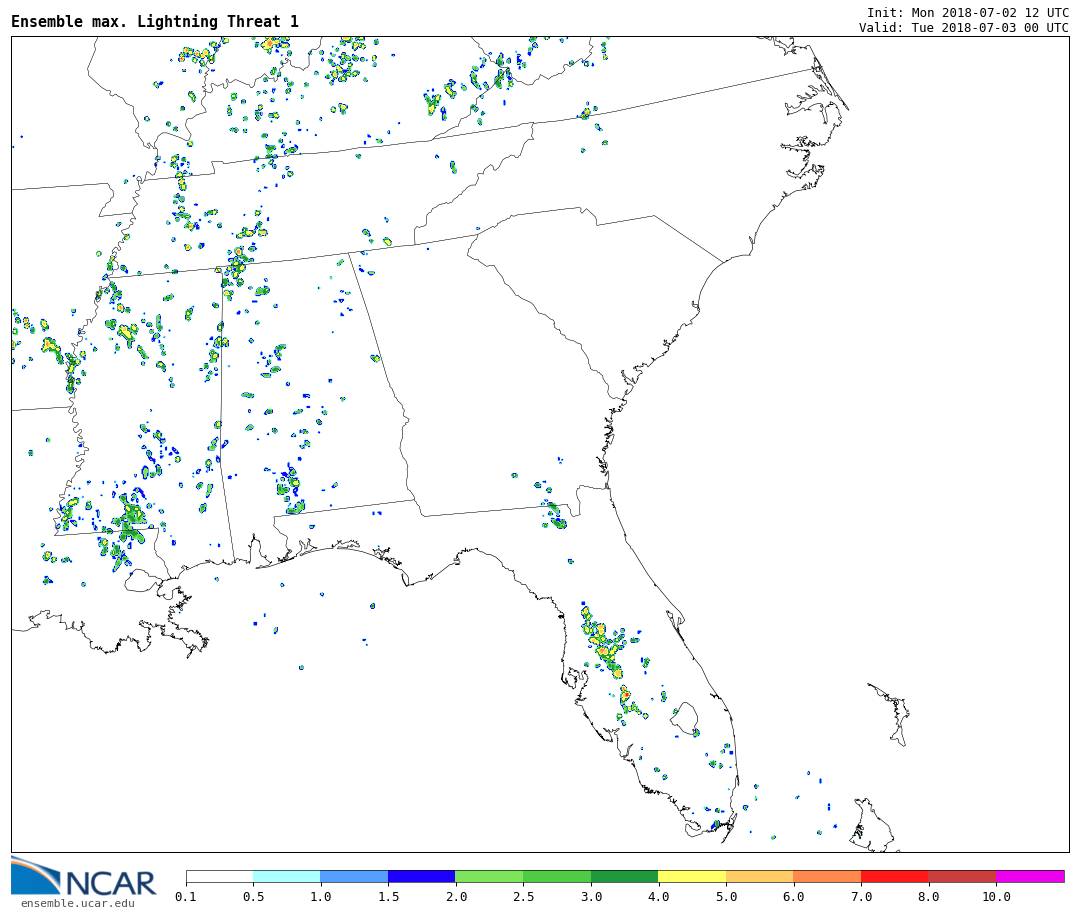Click the 0.1 label under the colorbar
Image resolution: width=1080 pixels, height=915 pixels.
pyautogui.click(x=186, y=897)
